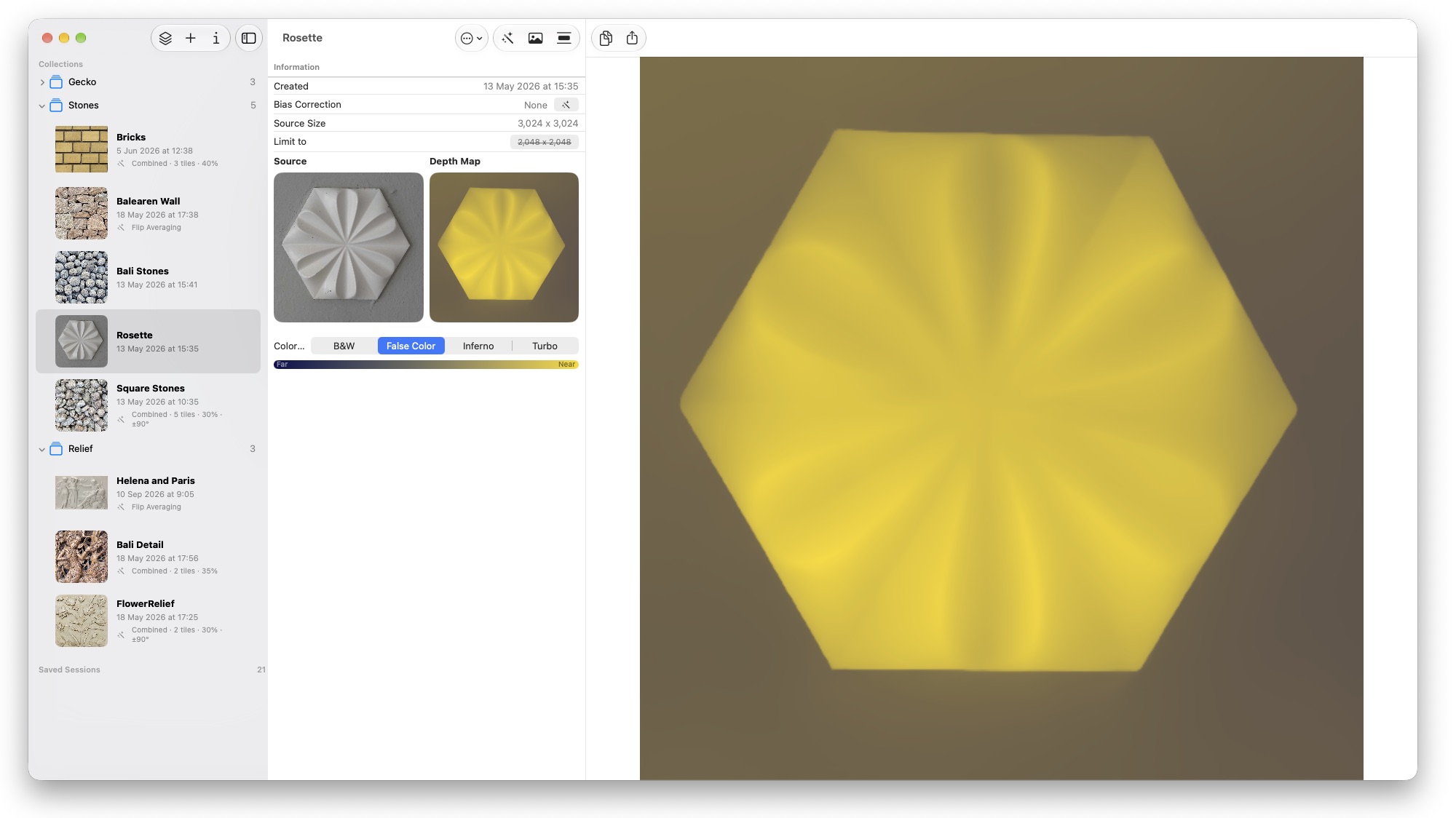Select the Bricks item
1456x818 pixels.
pyautogui.click(x=148, y=149)
